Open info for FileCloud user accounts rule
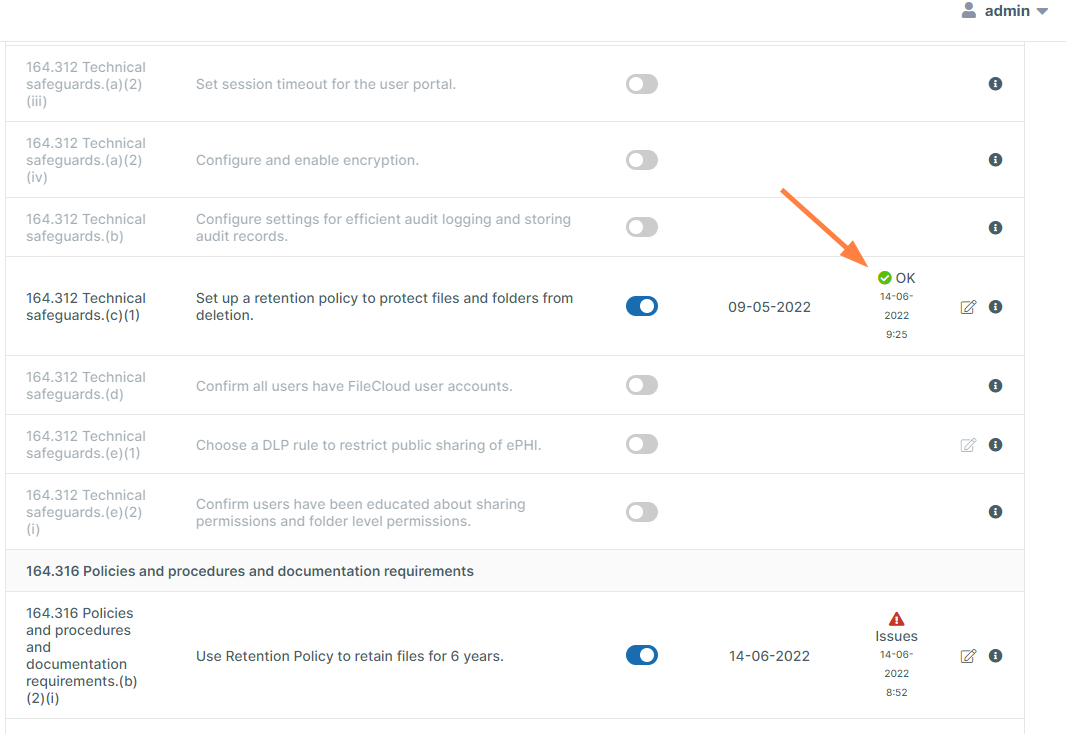1066x734 pixels. tap(995, 386)
